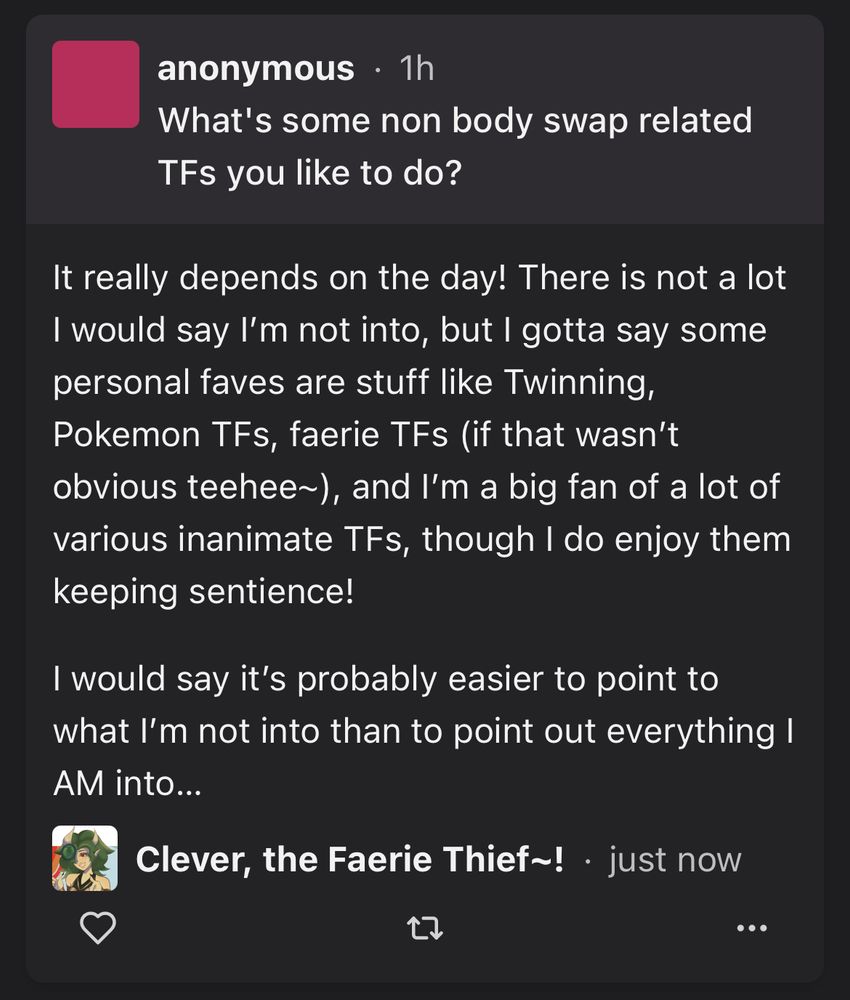Image resolution: width=850 pixels, height=1000 pixels.
Task: Tap the heart icon to favorite the reply
Action: [x=98, y=928]
